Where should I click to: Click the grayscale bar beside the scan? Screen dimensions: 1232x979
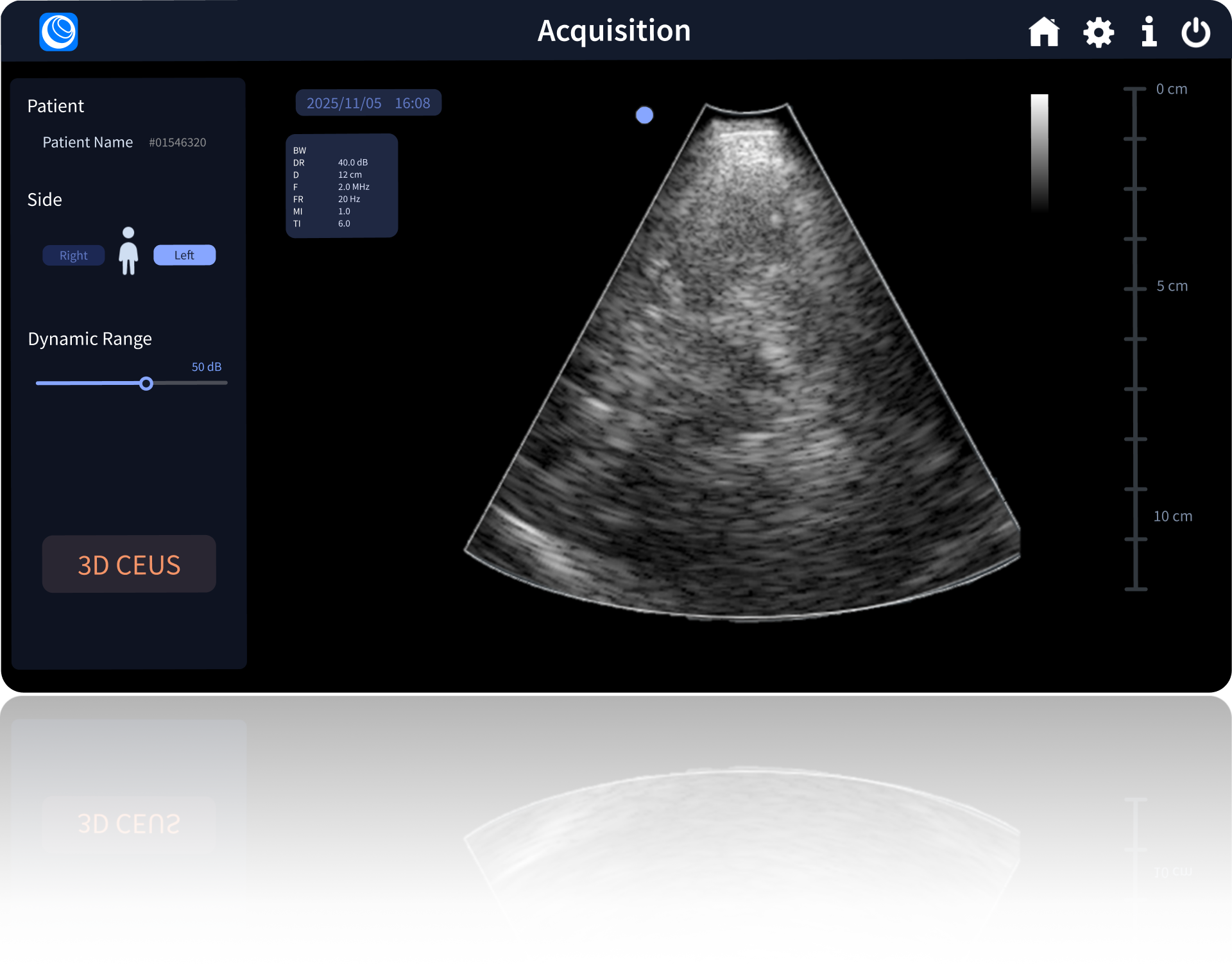[x=1039, y=153]
